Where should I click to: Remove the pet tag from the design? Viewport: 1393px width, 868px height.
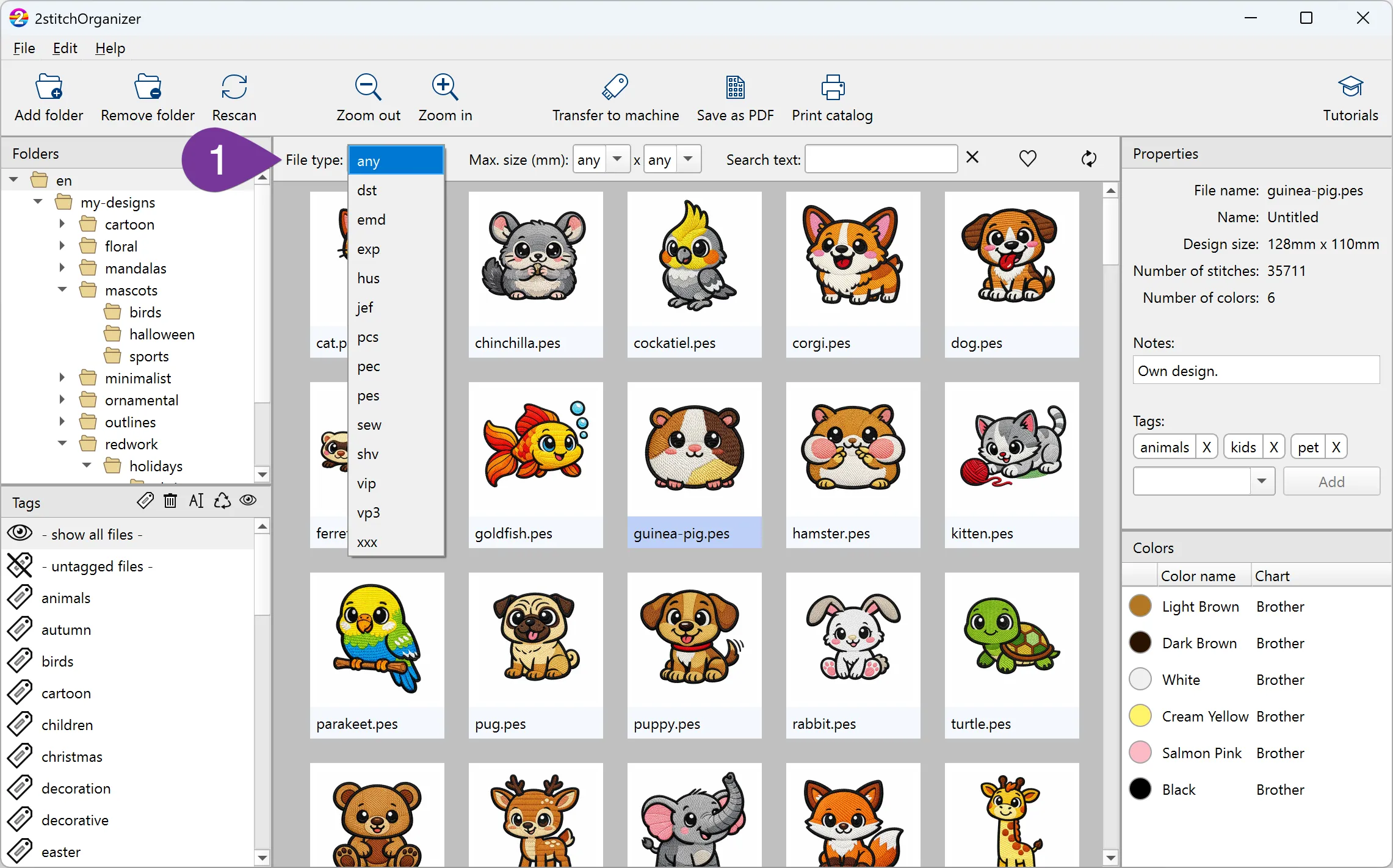(x=1336, y=447)
